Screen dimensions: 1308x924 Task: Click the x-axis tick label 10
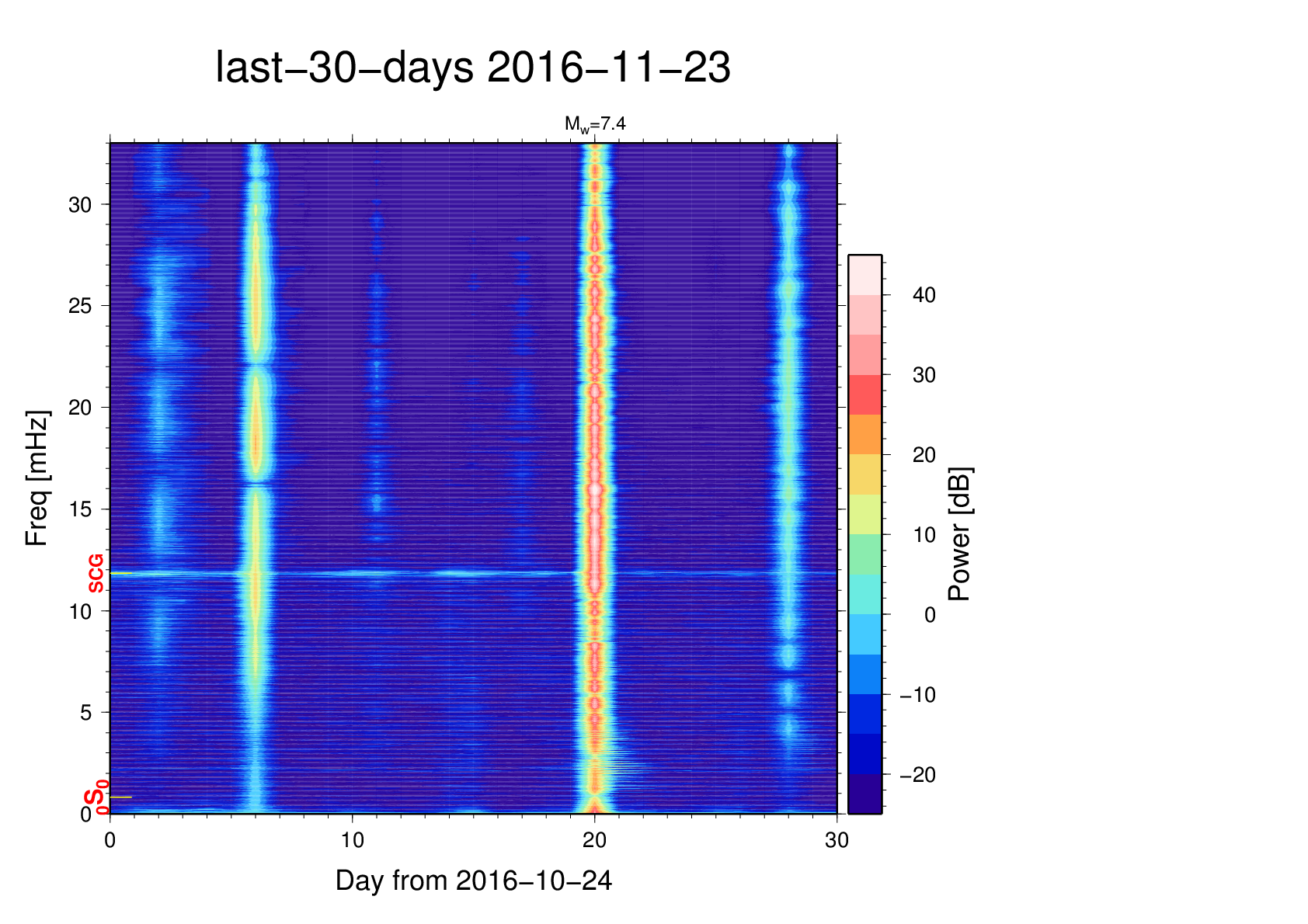(352, 840)
